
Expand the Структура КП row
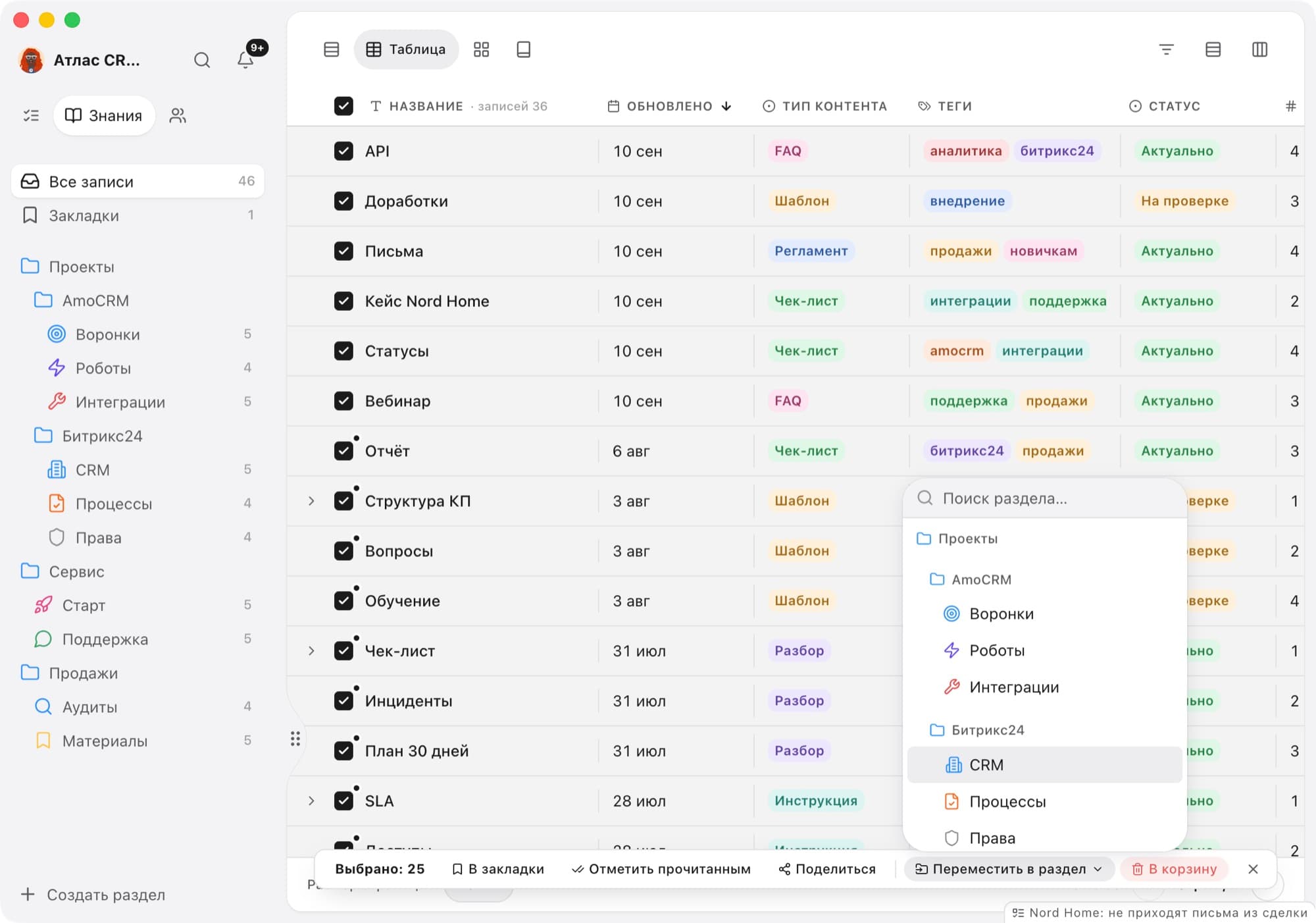(x=311, y=501)
